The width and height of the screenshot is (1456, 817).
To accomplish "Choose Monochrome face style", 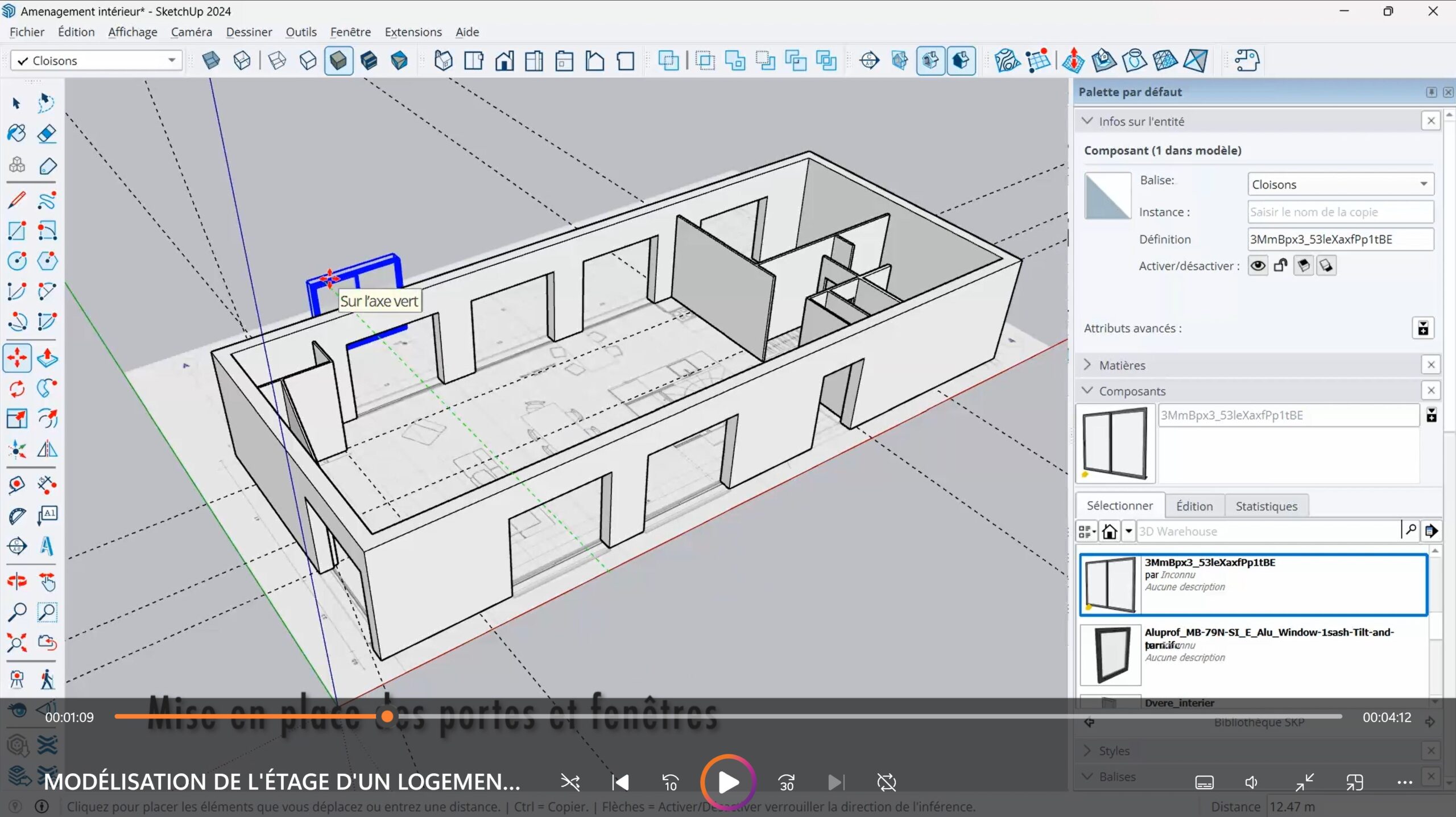I will pyautogui.click(x=399, y=60).
